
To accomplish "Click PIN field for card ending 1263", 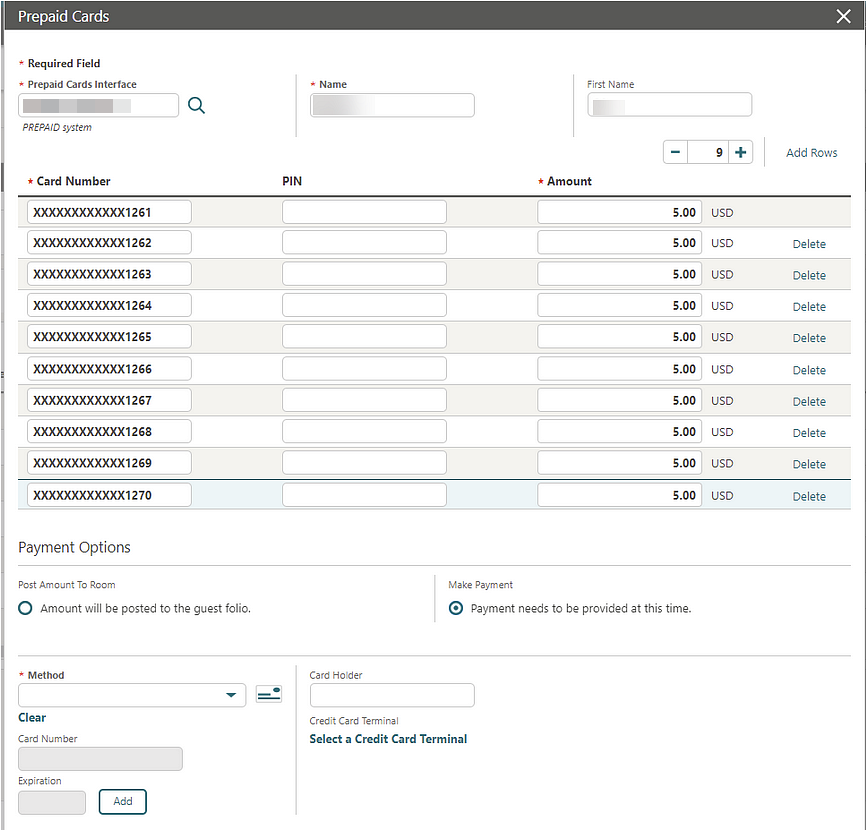I will click(364, 274).
